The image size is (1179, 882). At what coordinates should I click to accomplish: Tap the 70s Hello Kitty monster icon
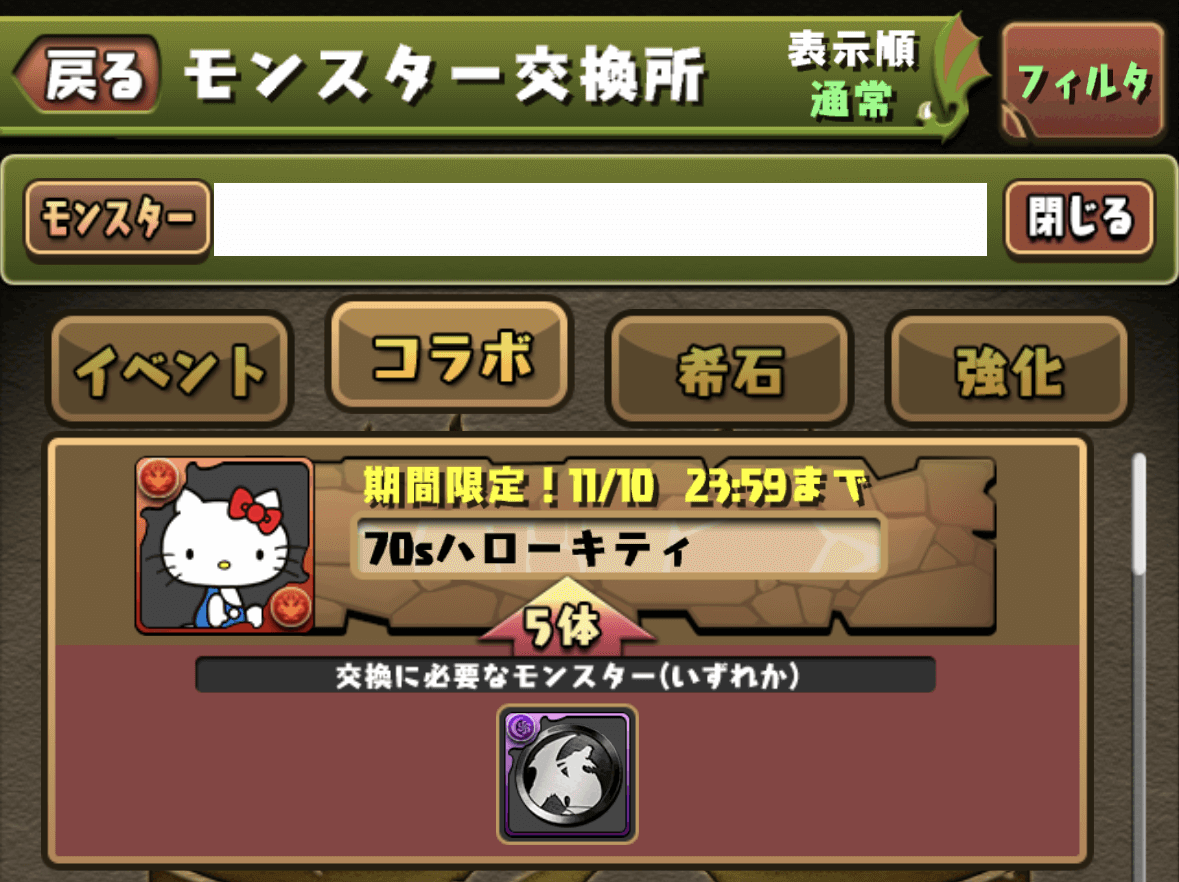pyautogui.click(x=225, y=545)
